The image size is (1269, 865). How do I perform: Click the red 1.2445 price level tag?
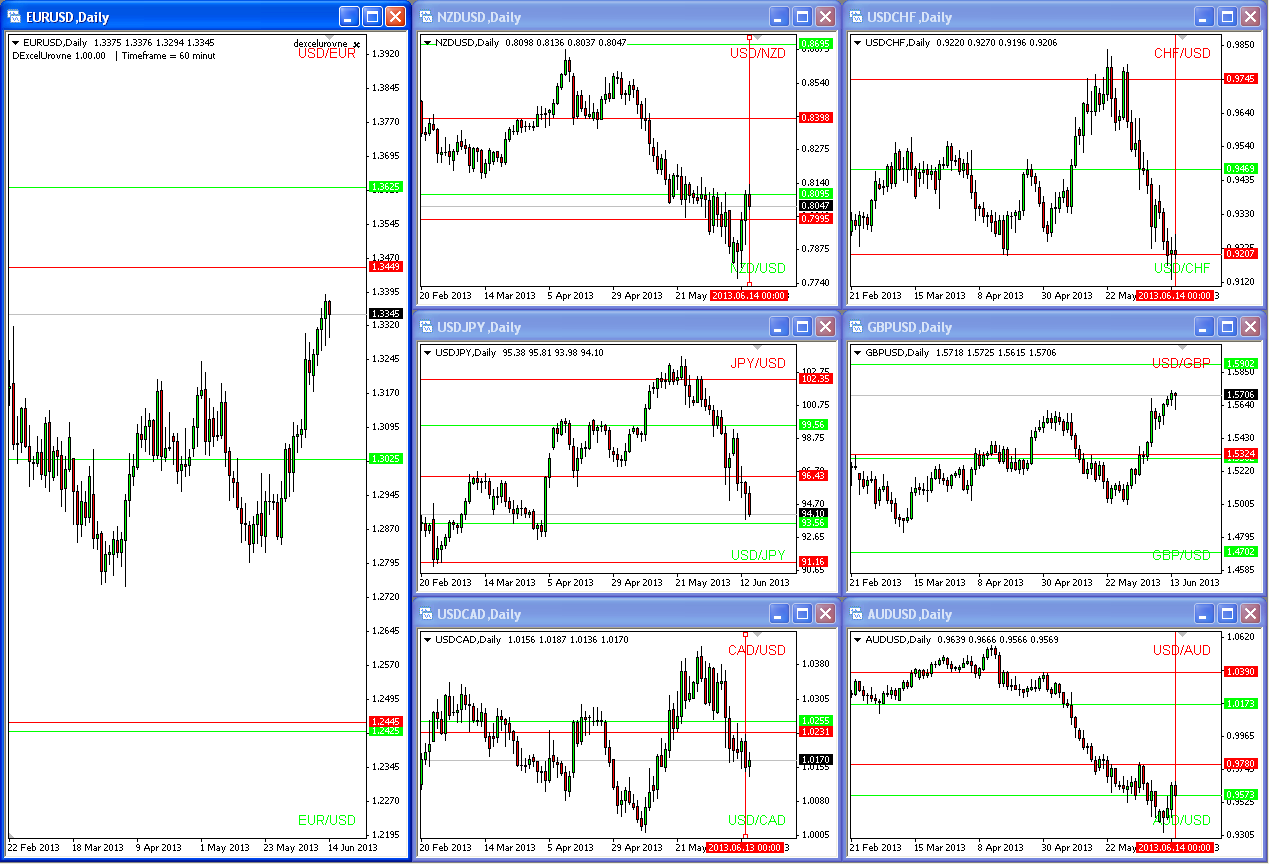click(385, 722)
